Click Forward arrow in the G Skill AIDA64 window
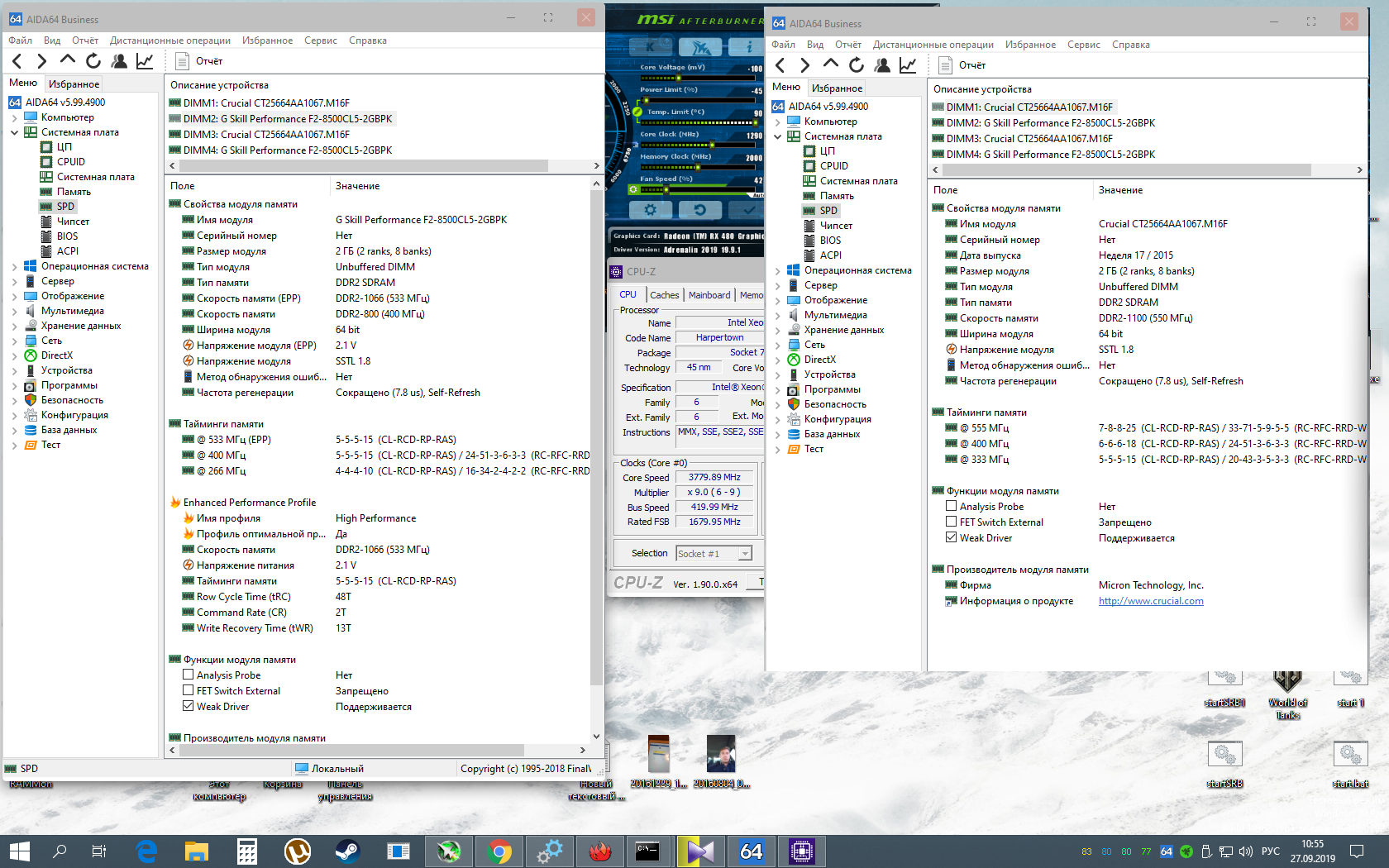The width and height of the screenshot is (1389, 868). point(42,61)
